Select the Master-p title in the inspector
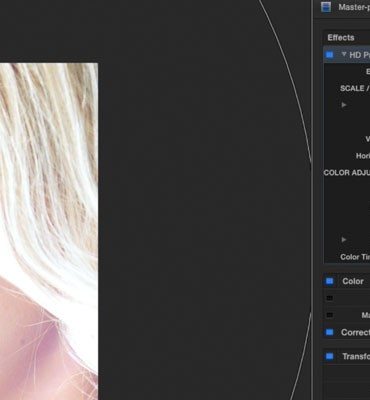Screen dimensions: 370x400 coord(354,7)
